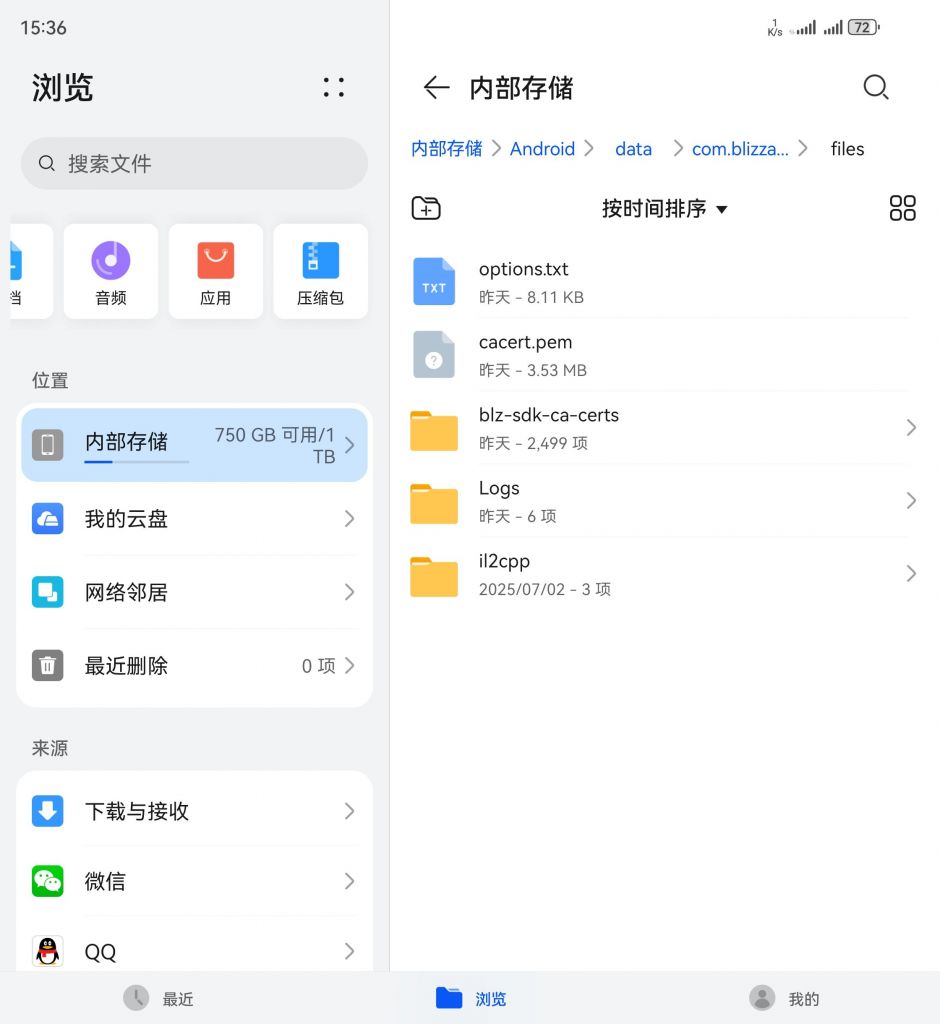Open the 按时间排序 sort dropdown
The height and width of the screenshot is (1024, 940).
(x=665, y=209)
